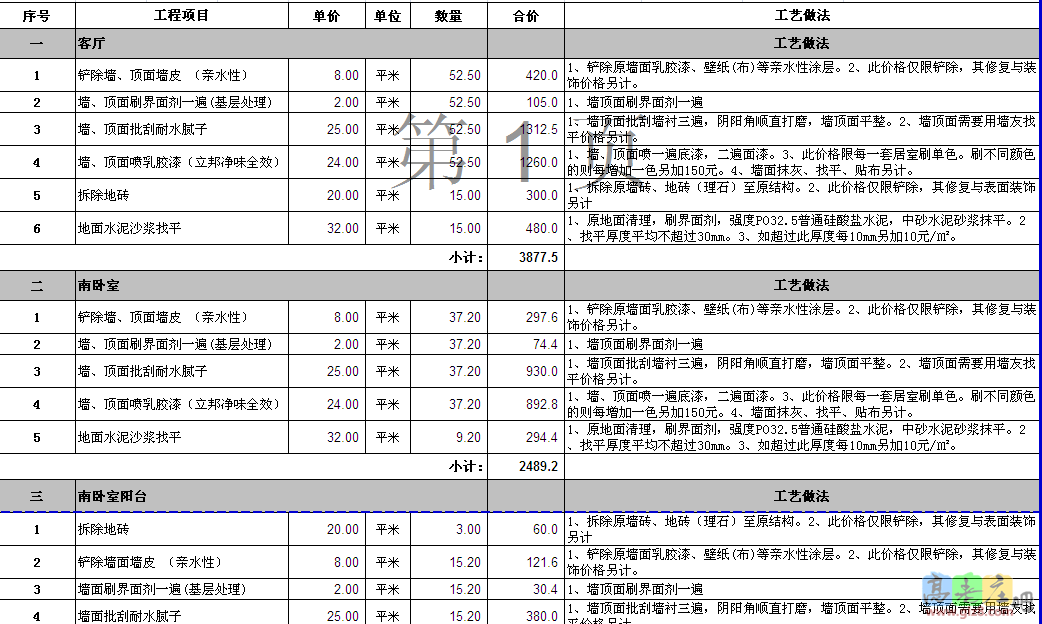The image size is (1042, 624).
Task: Click the 数量 column header
Action: coord(448,16)
